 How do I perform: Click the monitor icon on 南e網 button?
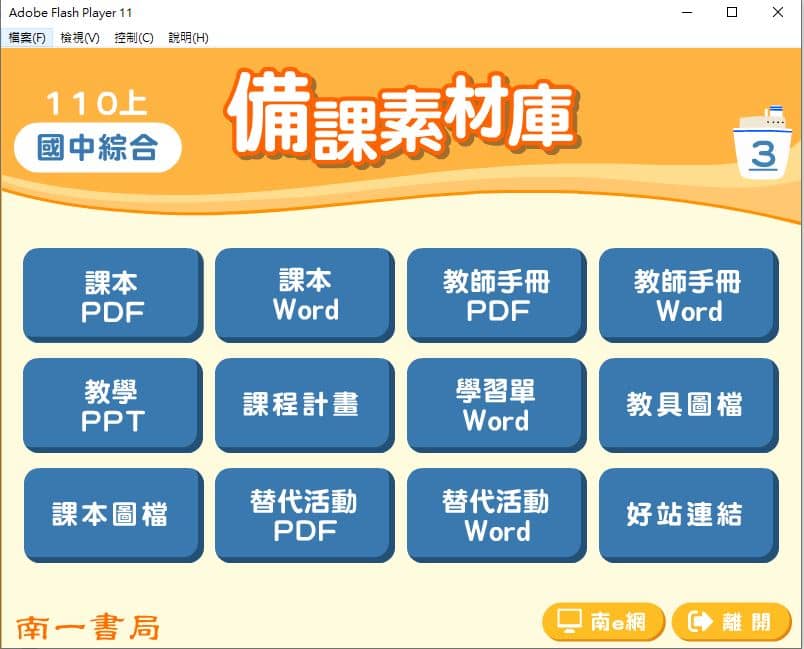[x=569, y=621]
